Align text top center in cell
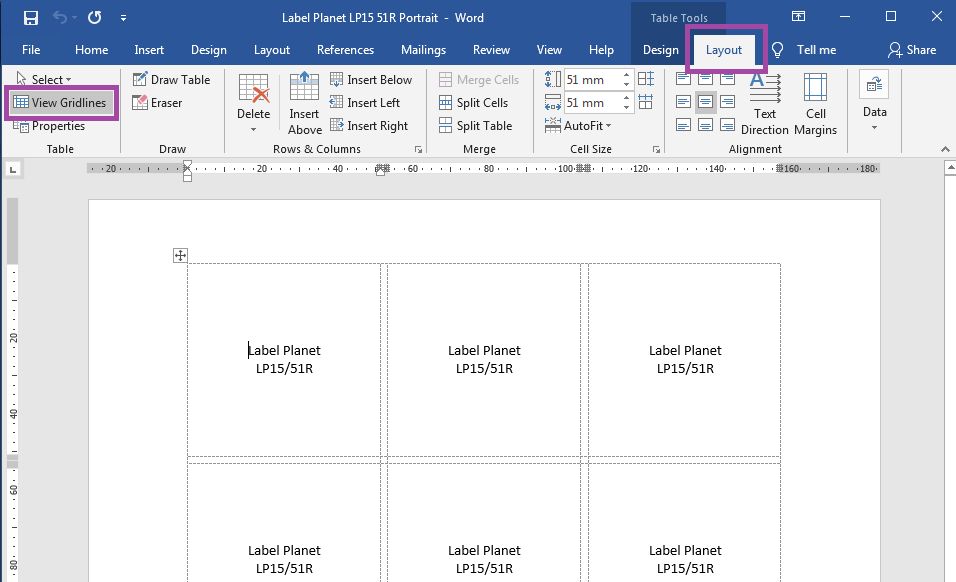The image size is (956, 582). 705,78
